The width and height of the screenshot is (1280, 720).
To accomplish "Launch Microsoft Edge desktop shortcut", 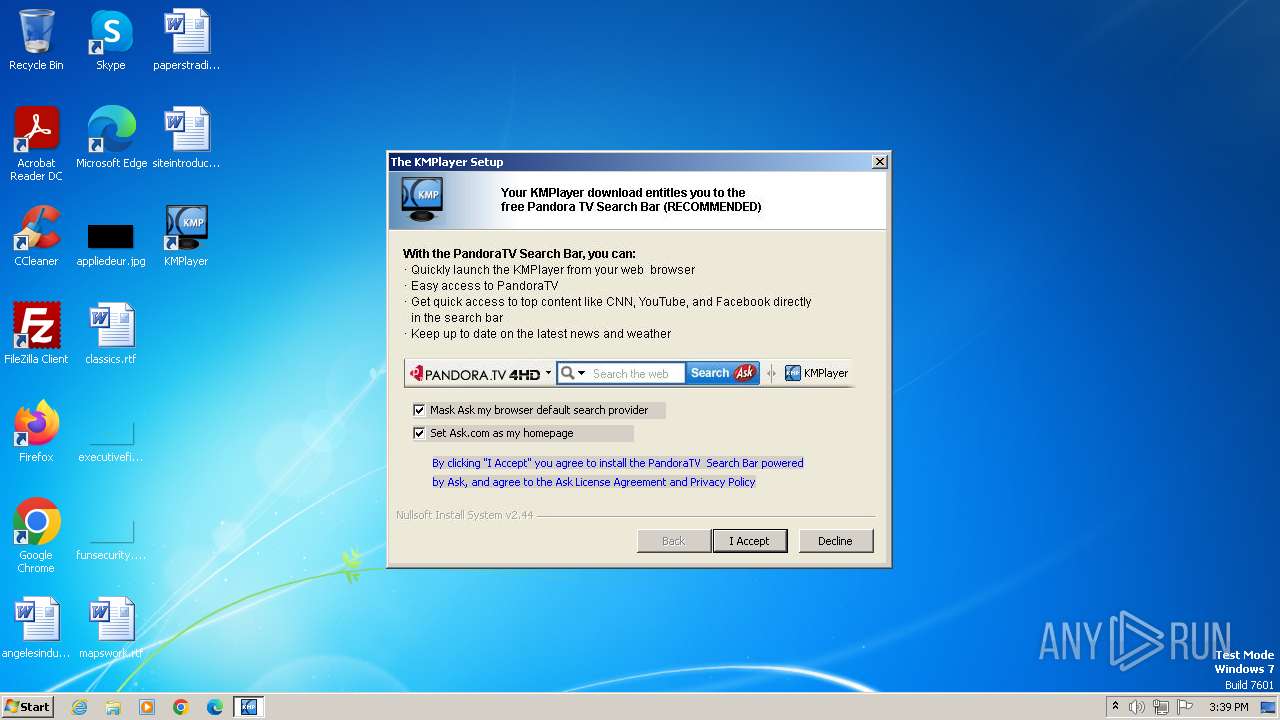I will (111, 137).
